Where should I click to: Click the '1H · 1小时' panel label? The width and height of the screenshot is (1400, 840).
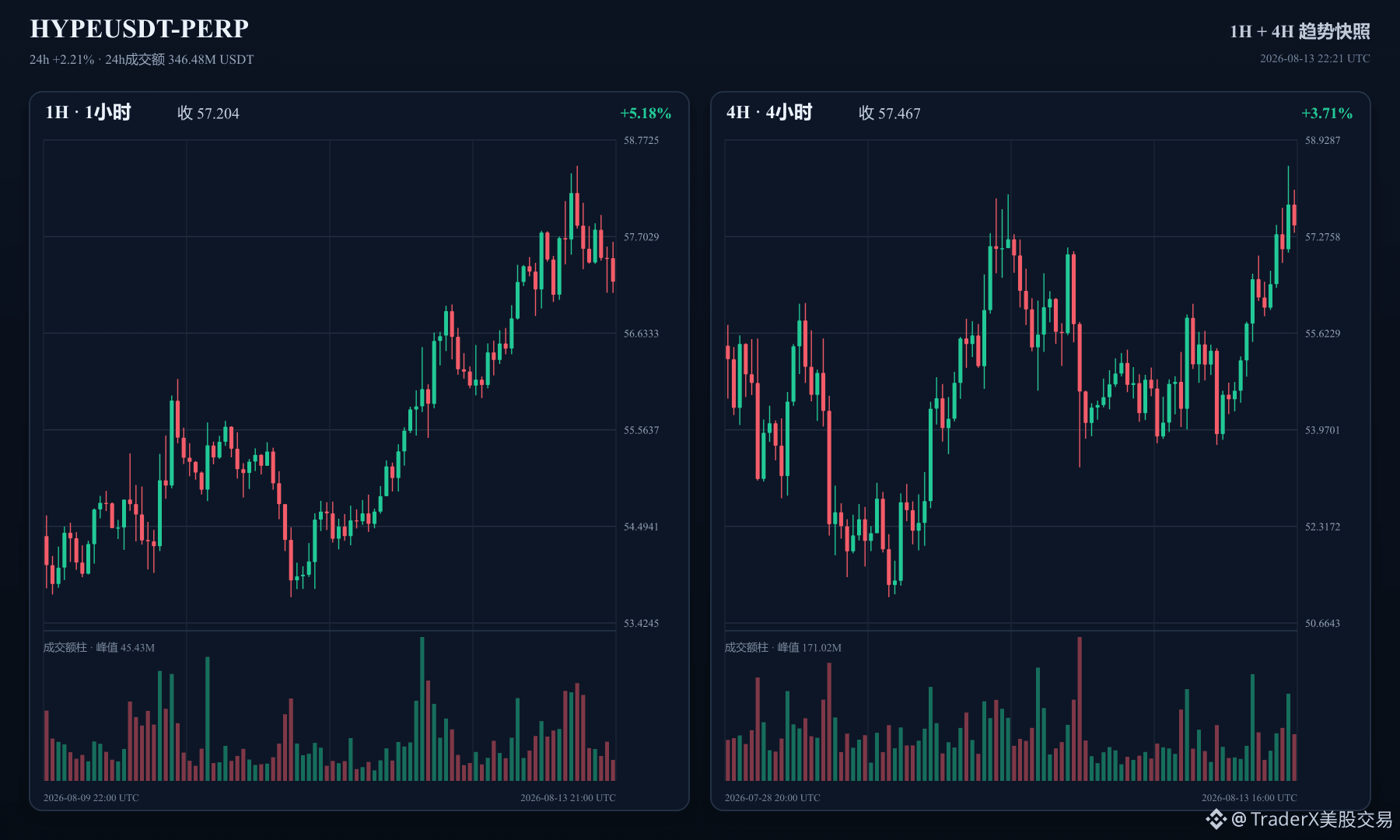(88, 112)
